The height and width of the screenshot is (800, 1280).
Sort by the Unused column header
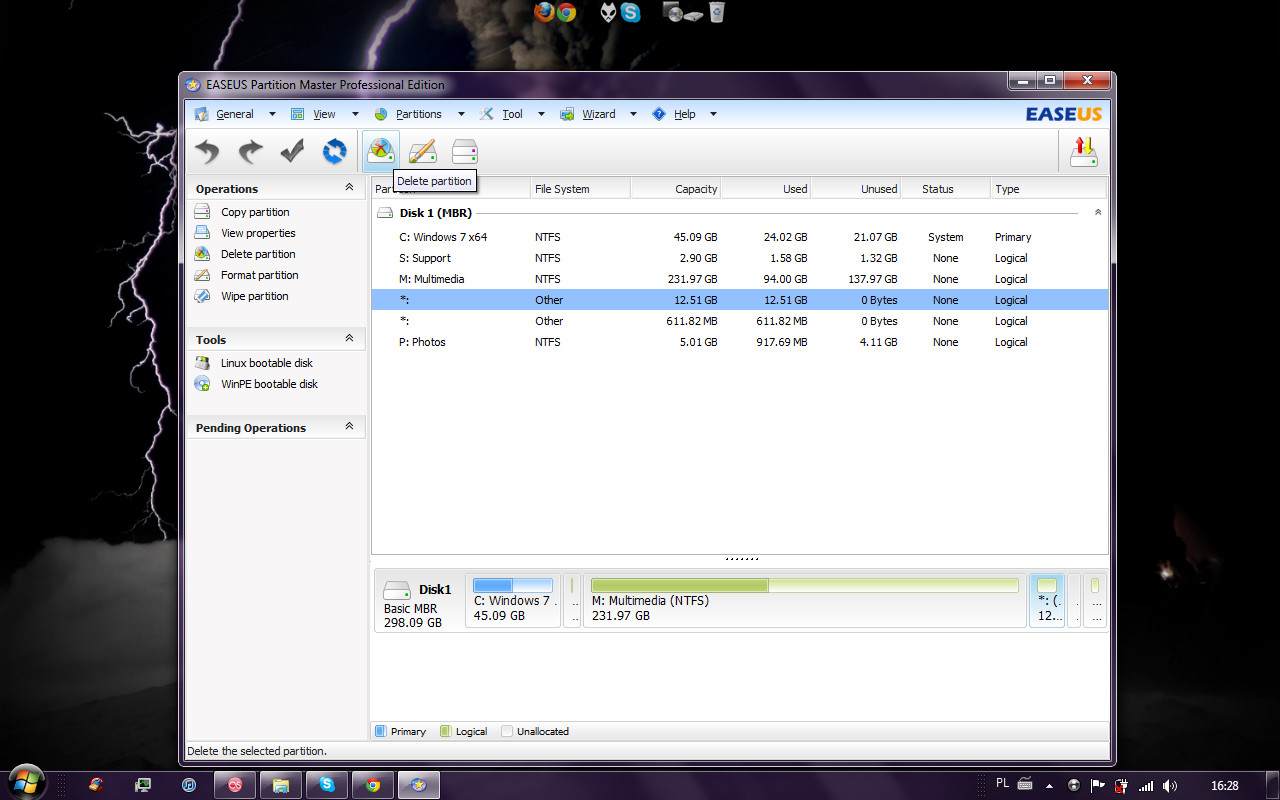click(855, 189)
